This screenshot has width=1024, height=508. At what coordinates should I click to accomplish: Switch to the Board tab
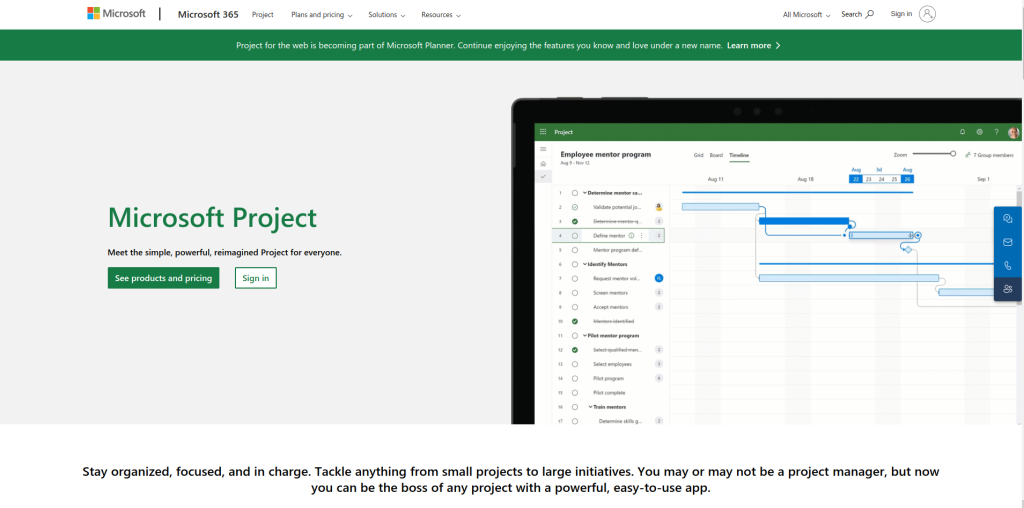(716, 155)
